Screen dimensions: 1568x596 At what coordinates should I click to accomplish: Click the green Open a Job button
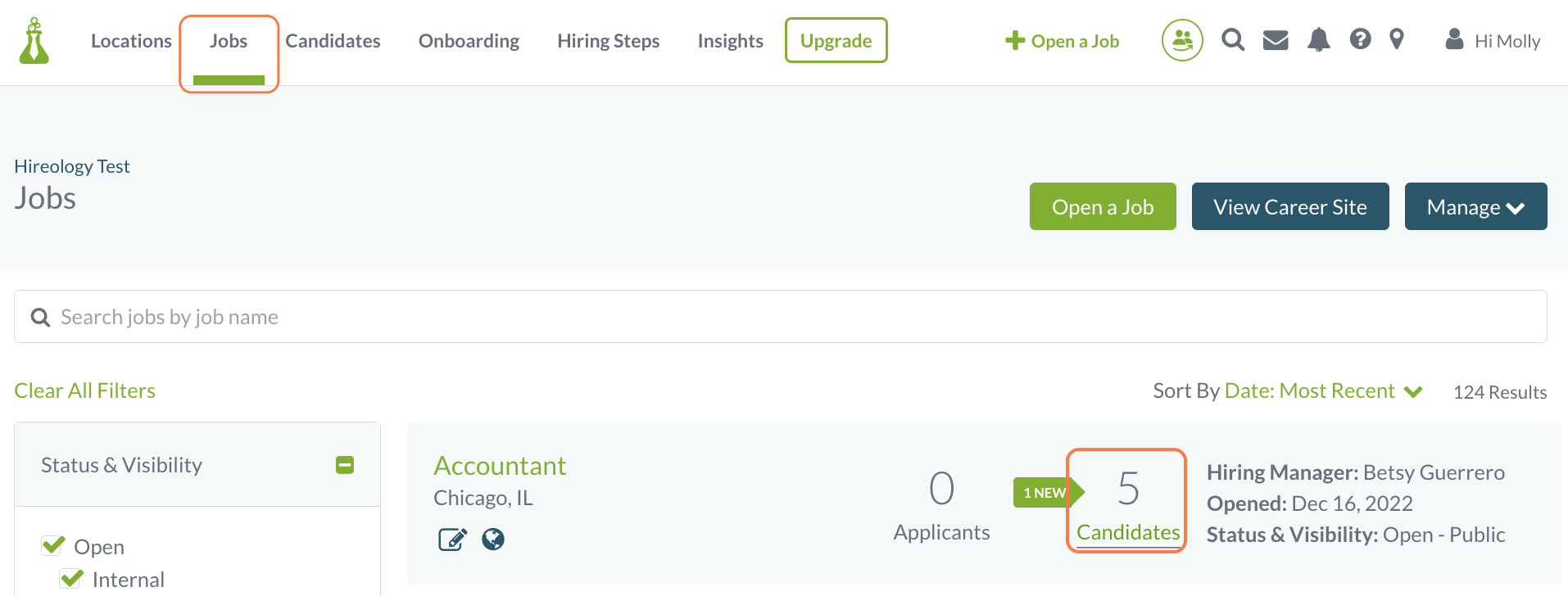[x=1103, y=206]
